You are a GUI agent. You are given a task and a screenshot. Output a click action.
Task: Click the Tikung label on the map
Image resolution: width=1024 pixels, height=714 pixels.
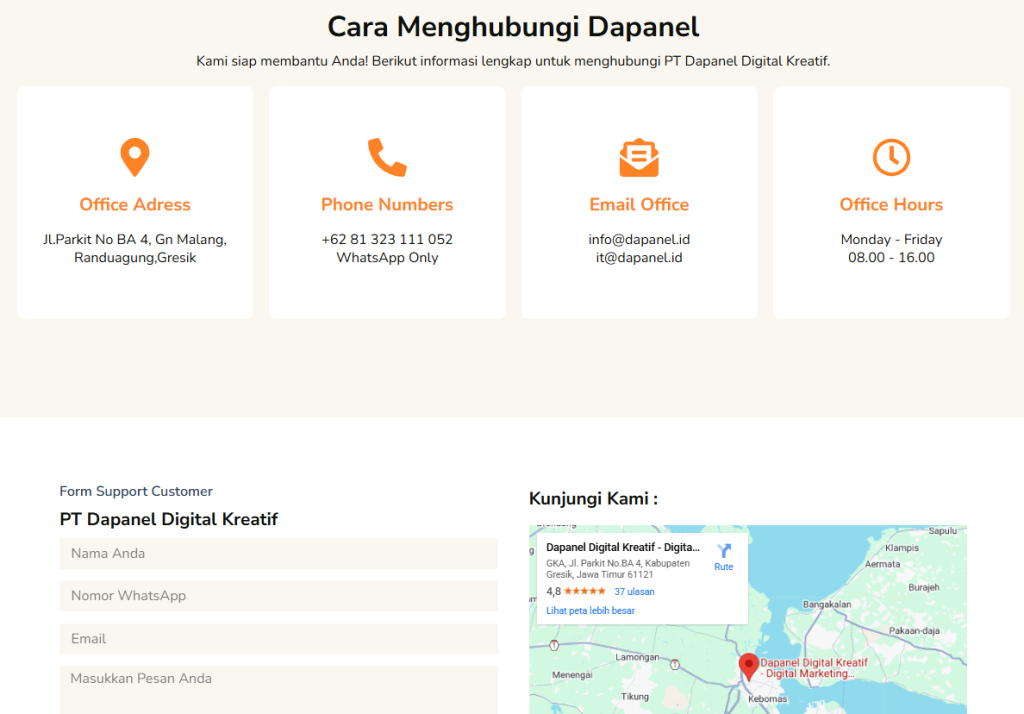[x=635, y=696]
